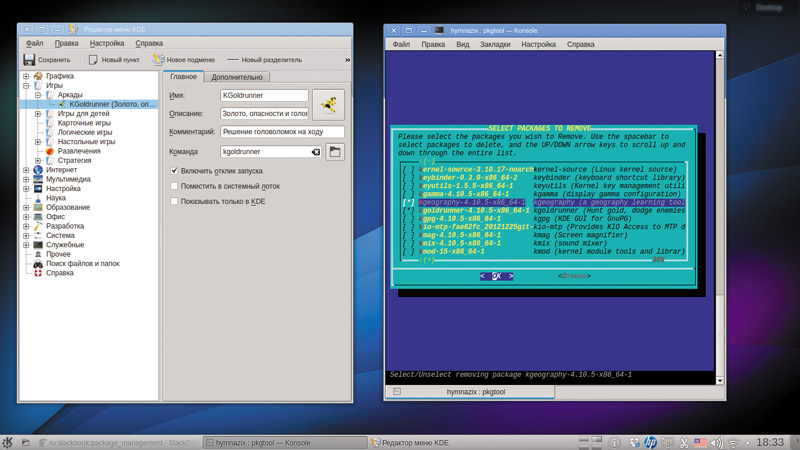
Task: Click the US flag keyboard layout icon
Action: pyautogui.click(x=700, y=443)
